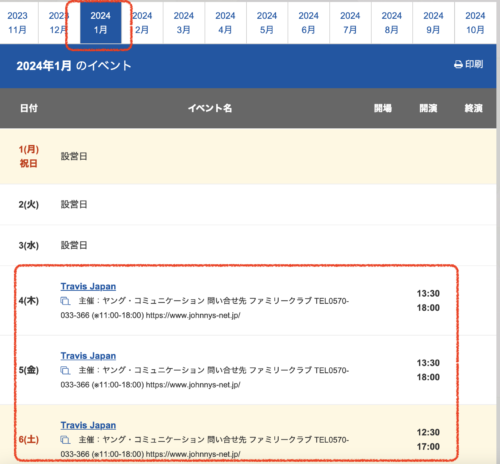Go to the 2024 8月 tab

point(392,23)
